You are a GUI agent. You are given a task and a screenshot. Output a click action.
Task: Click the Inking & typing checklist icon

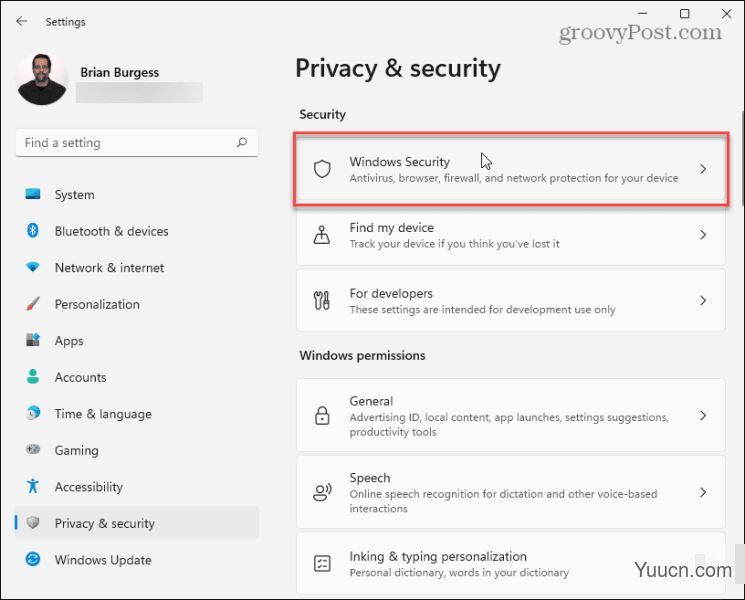[x=322, y=563]
